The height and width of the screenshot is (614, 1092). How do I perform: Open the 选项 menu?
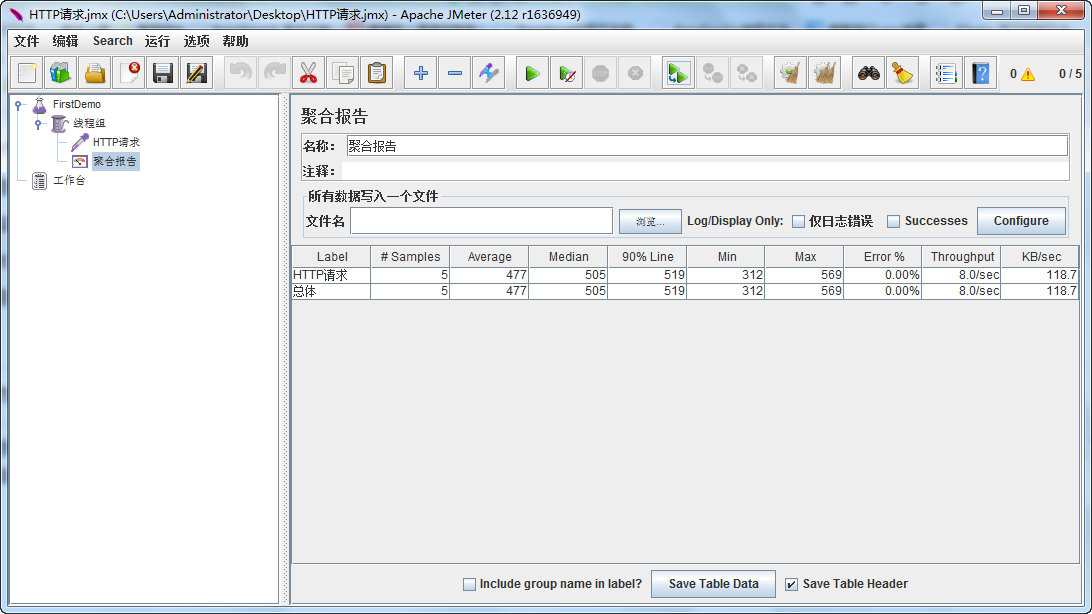click(x=196, y=41)
